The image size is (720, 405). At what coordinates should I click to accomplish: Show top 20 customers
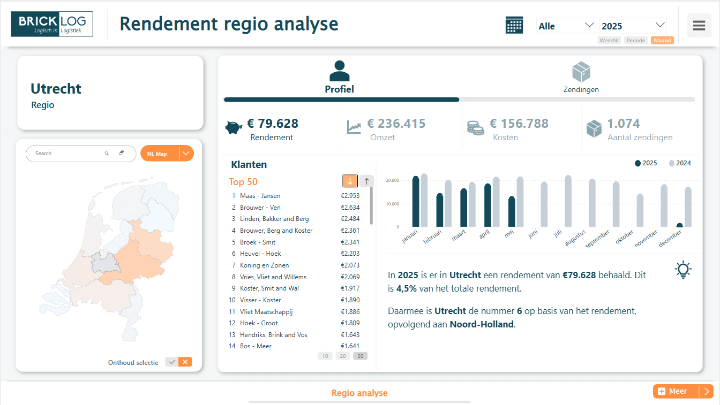click(343, 356)
